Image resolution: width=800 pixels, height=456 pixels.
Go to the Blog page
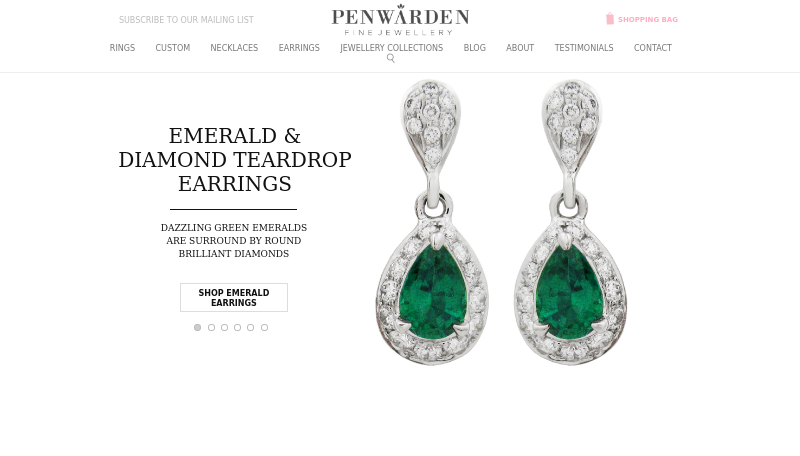pyautogui.click(x=474, y=47)
